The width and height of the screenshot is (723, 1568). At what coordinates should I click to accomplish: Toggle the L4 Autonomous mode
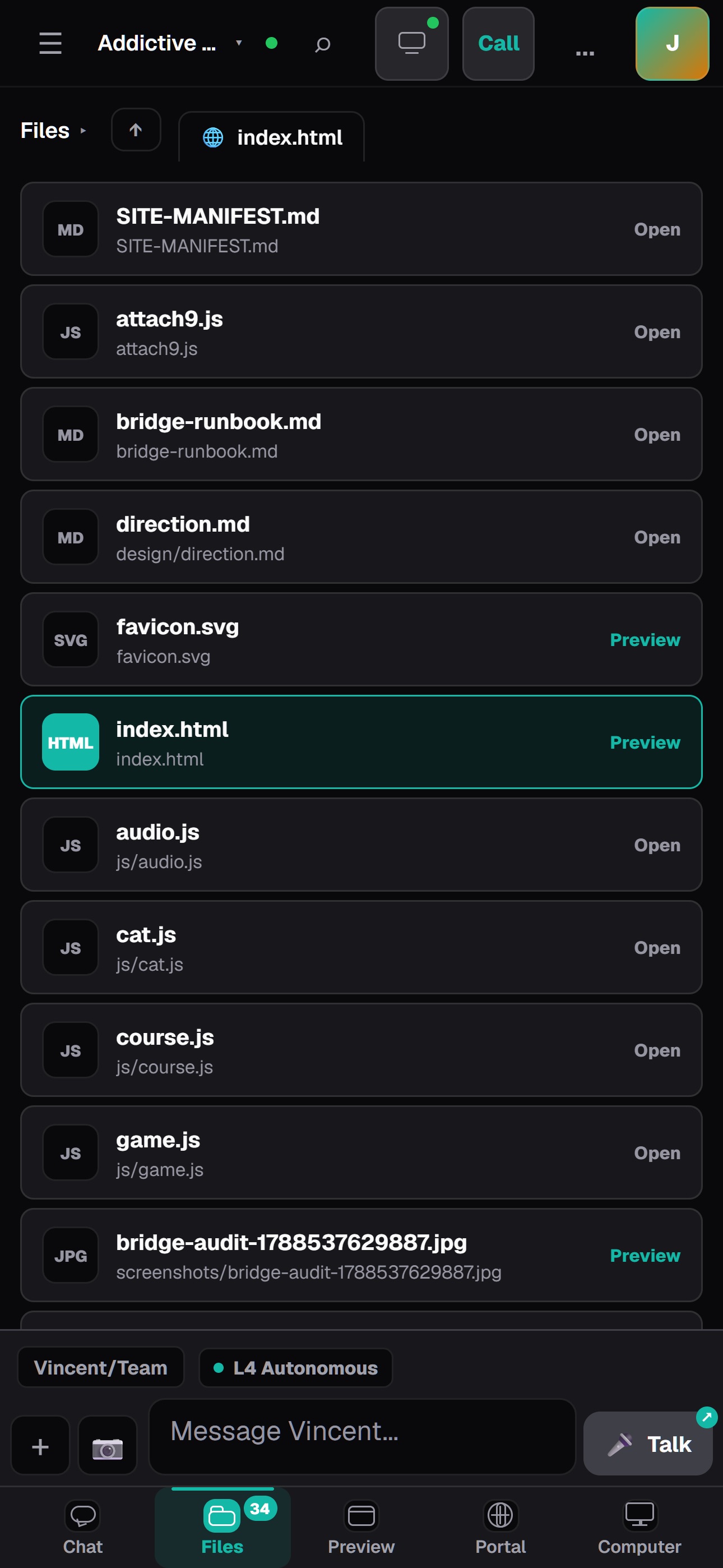pyautogui.click(x=296, y=1368)
